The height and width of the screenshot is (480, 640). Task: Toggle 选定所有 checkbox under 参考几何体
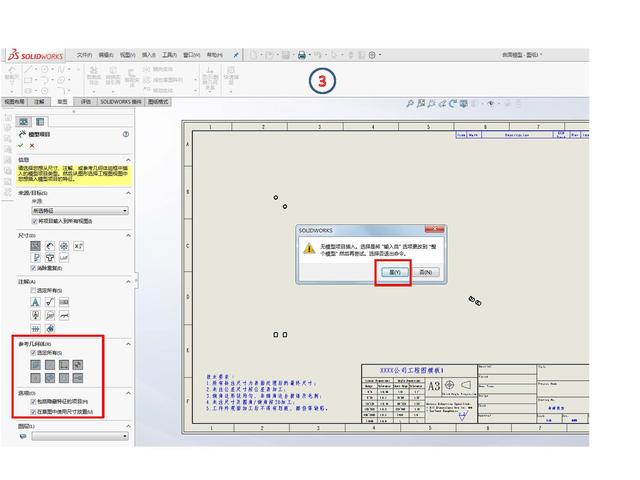click(x=34, y=353)
